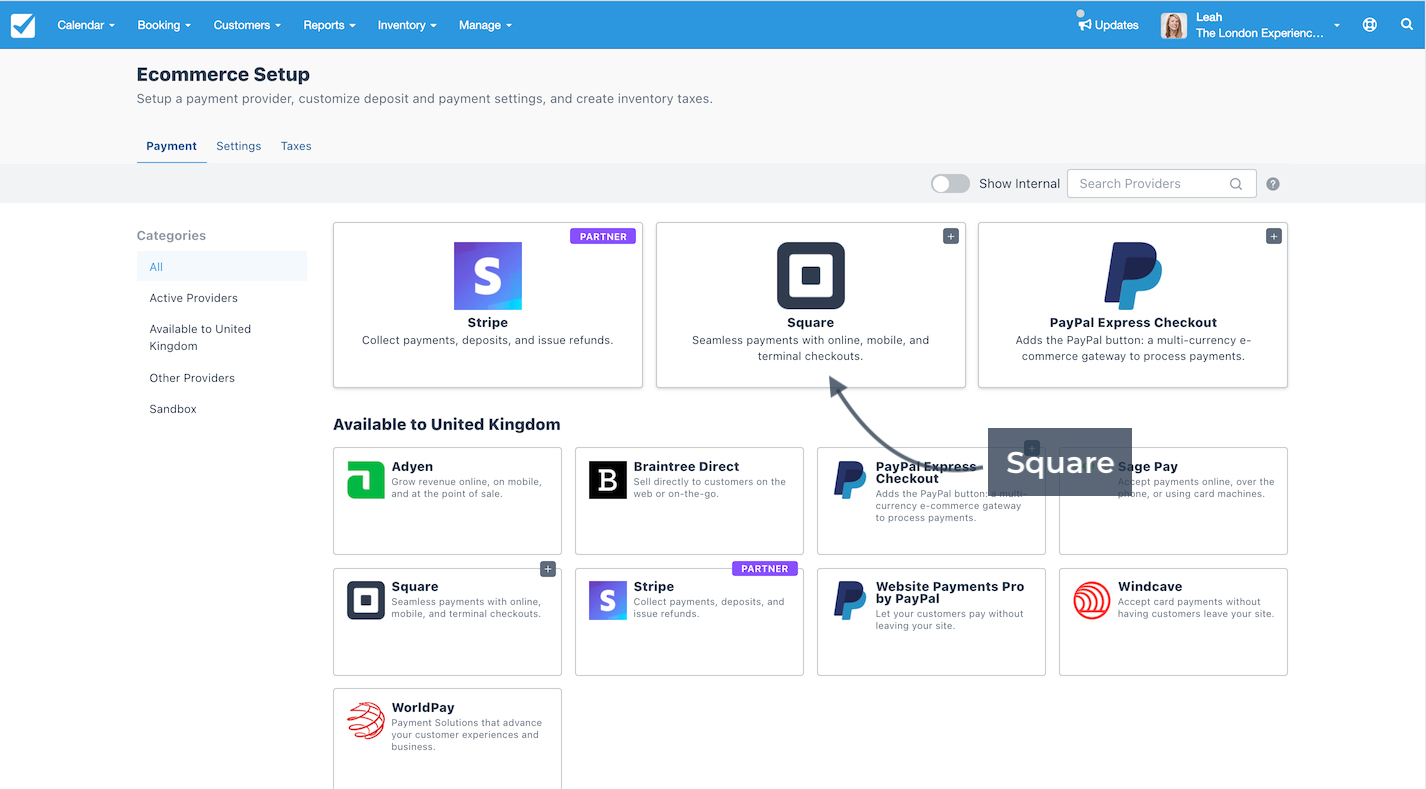
Task: Click 'The London Experienc...' company name
Action: point(1260,33)
